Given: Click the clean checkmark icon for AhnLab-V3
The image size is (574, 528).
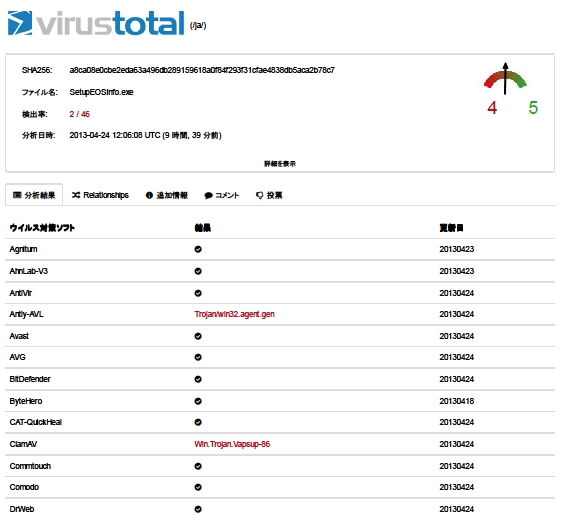Looking at the screenshot, I should 198,271.
